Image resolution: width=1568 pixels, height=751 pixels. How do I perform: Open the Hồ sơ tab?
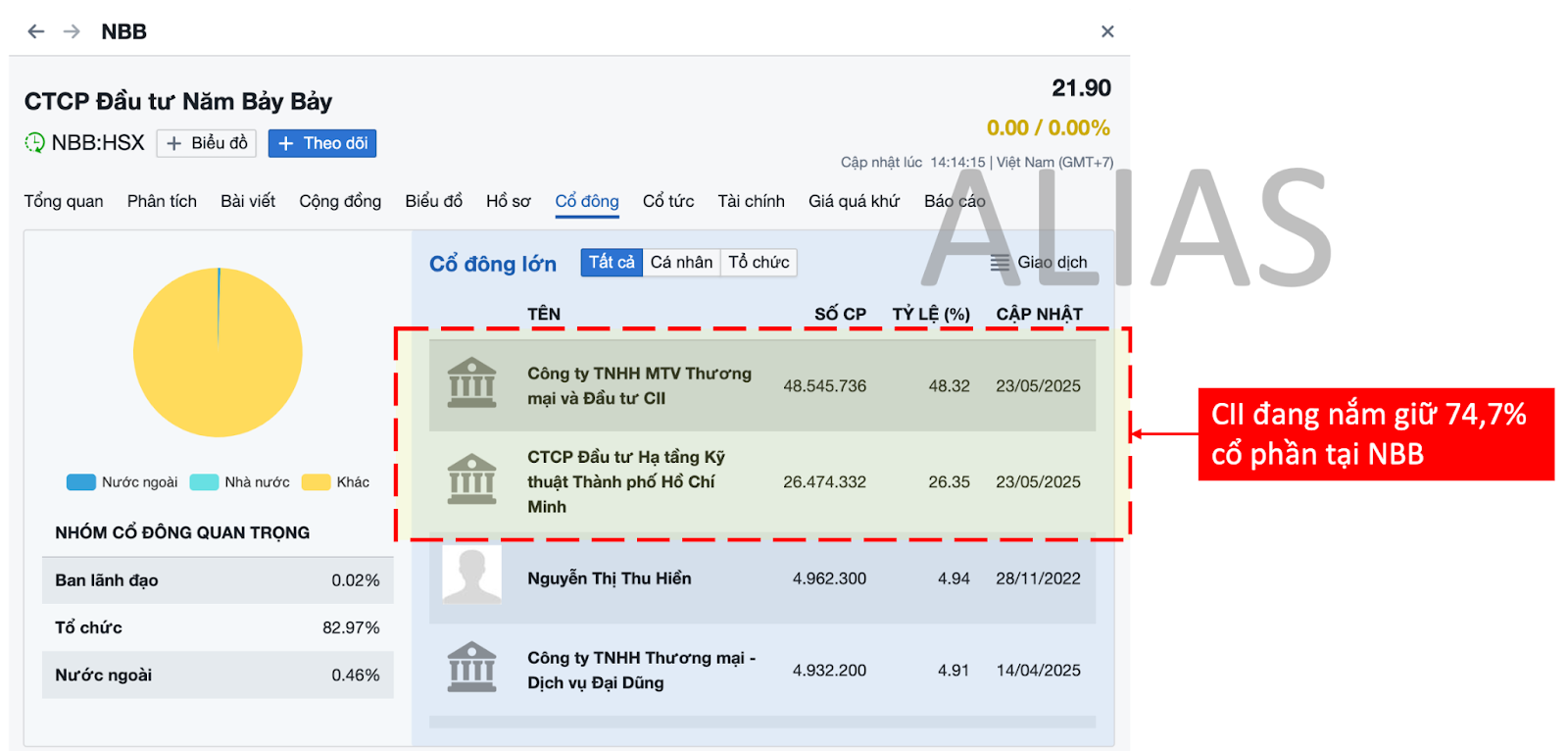point(508,201)
